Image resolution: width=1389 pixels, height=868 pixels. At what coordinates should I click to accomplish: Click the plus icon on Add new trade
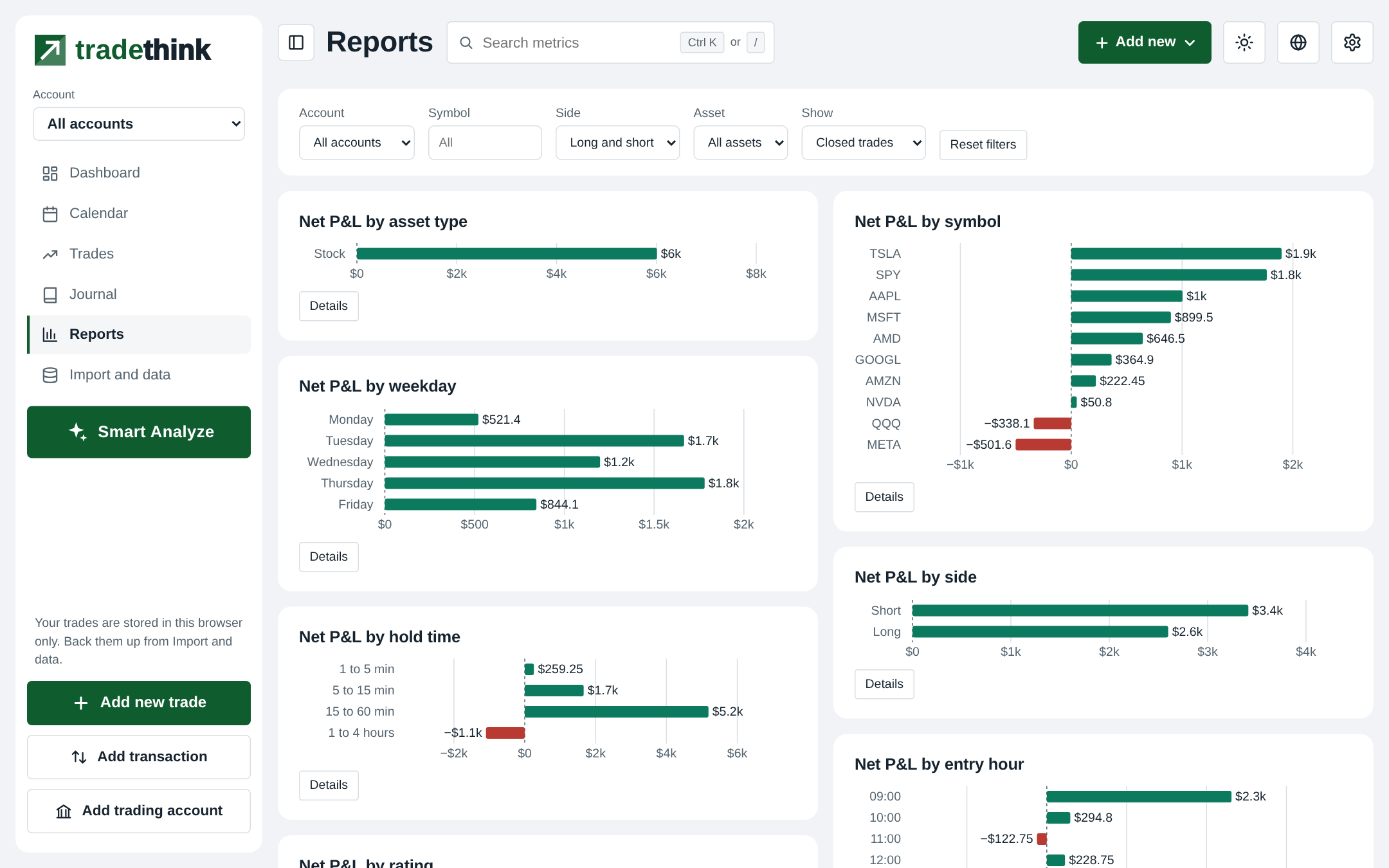click(x=81, y=703)
